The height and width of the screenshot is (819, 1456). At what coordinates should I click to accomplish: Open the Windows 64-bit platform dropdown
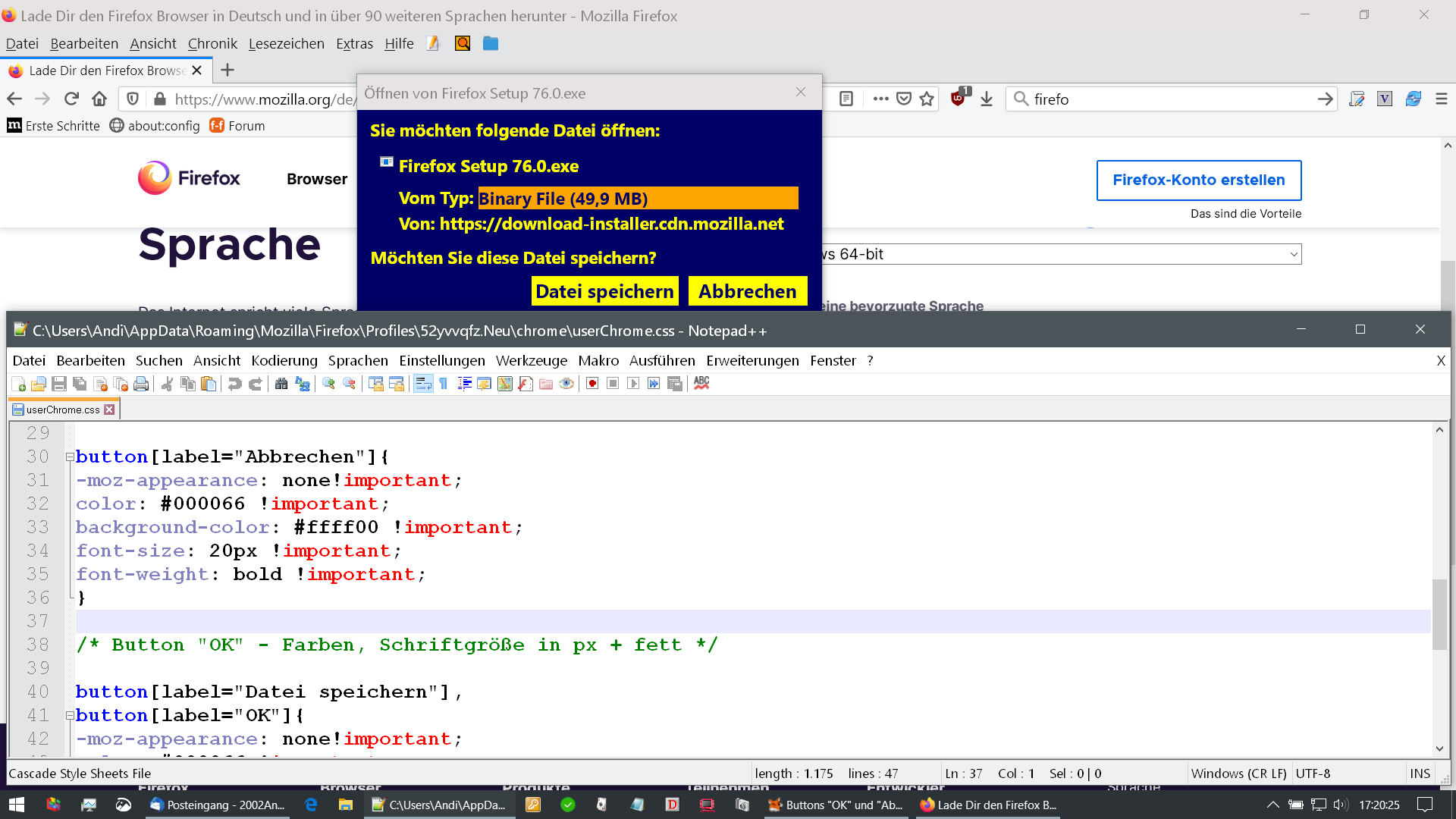(1062, 255)
